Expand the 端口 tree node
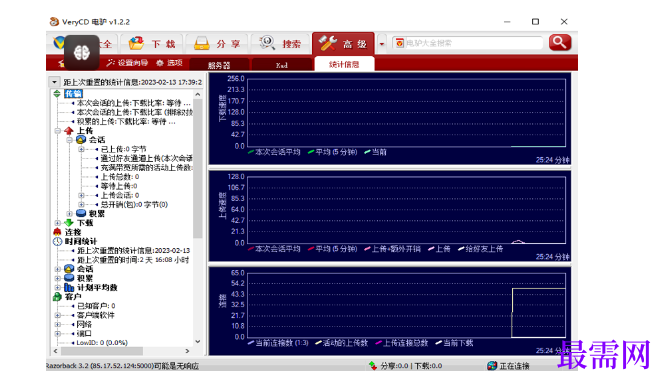The width and height of the screenshot is (669, 386). click(x=57, y=334)
